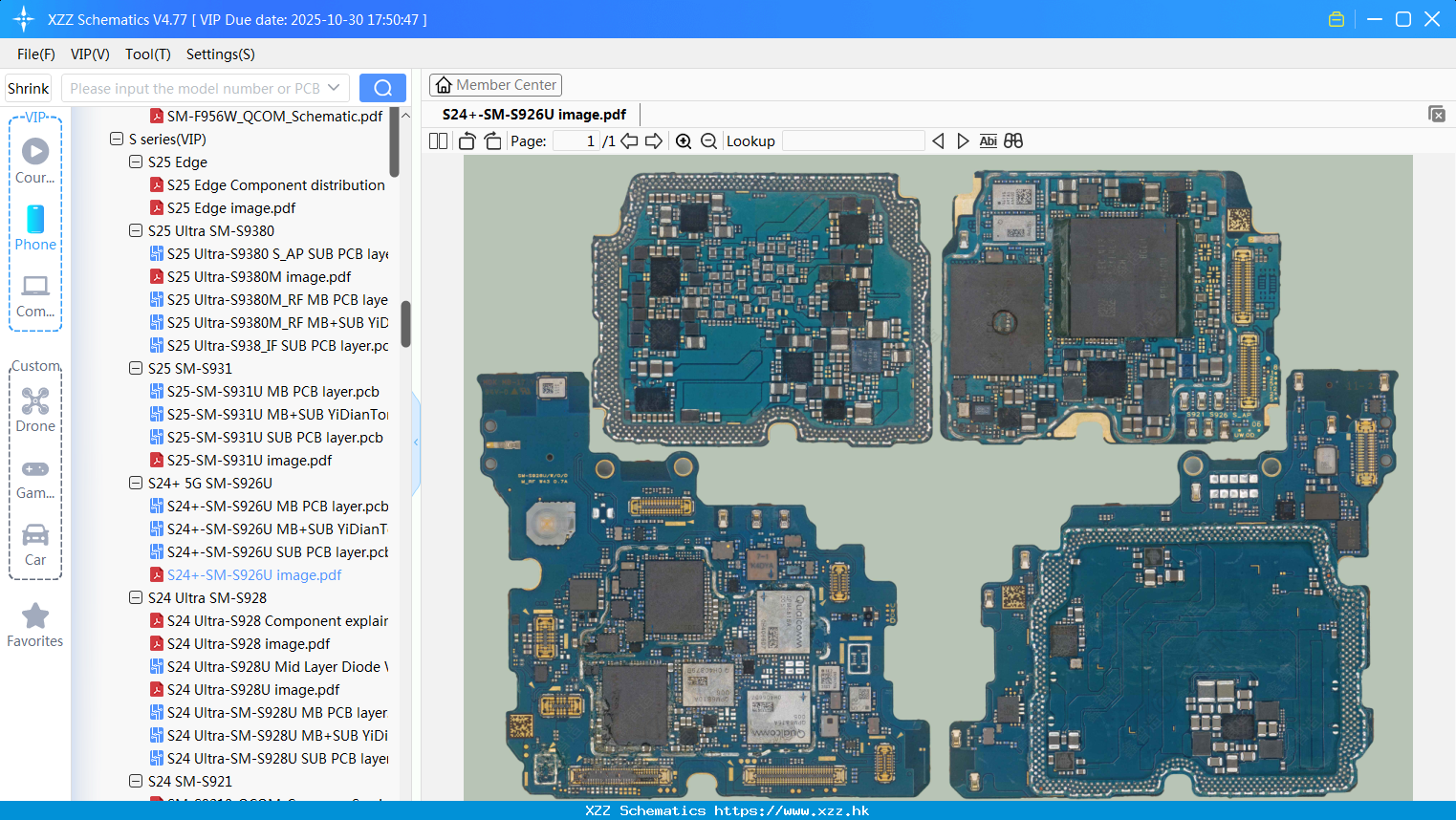Open the Tool(T) menu

point(148,54)
